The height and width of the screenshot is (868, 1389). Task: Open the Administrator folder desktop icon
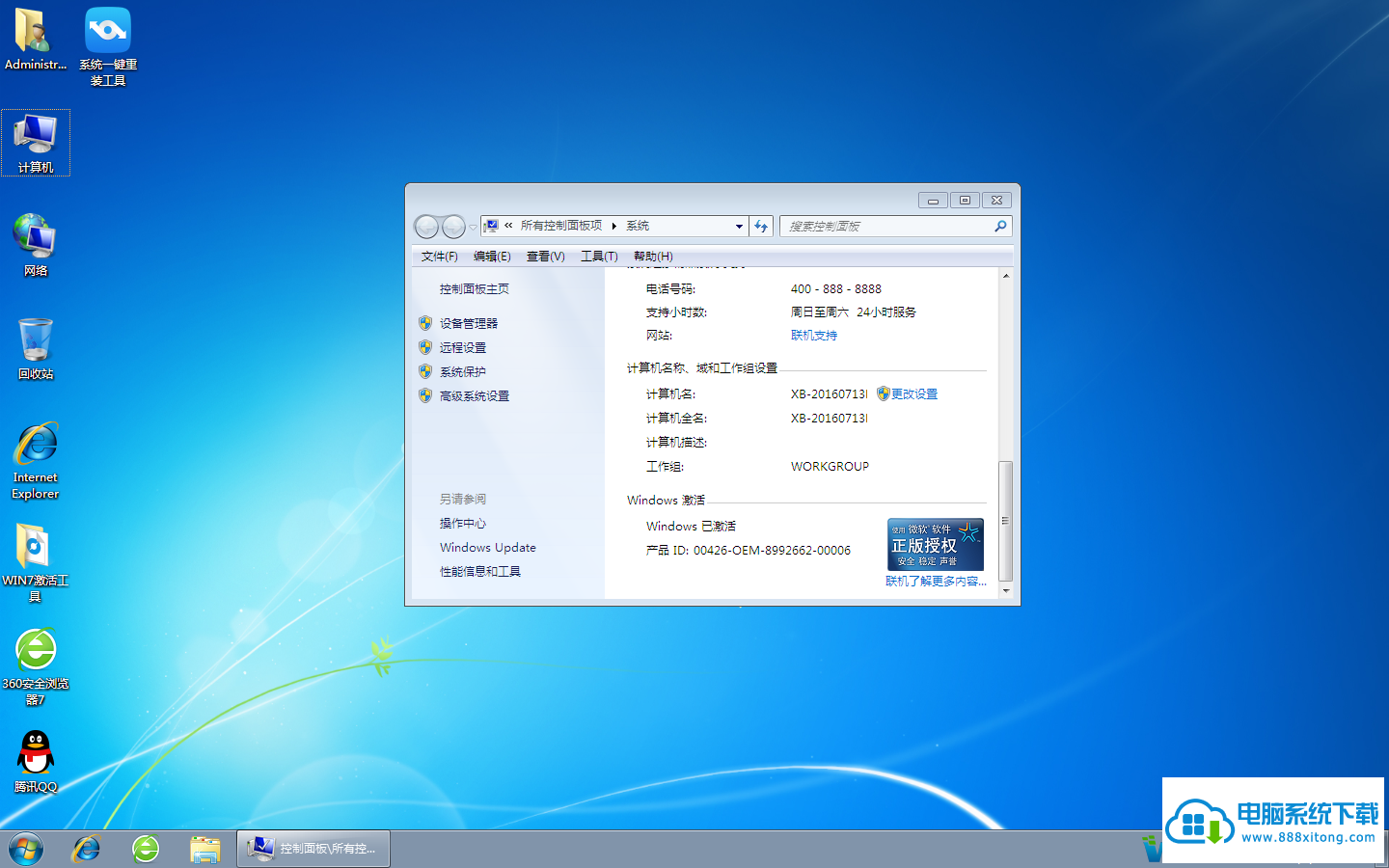tap(35, 41)
